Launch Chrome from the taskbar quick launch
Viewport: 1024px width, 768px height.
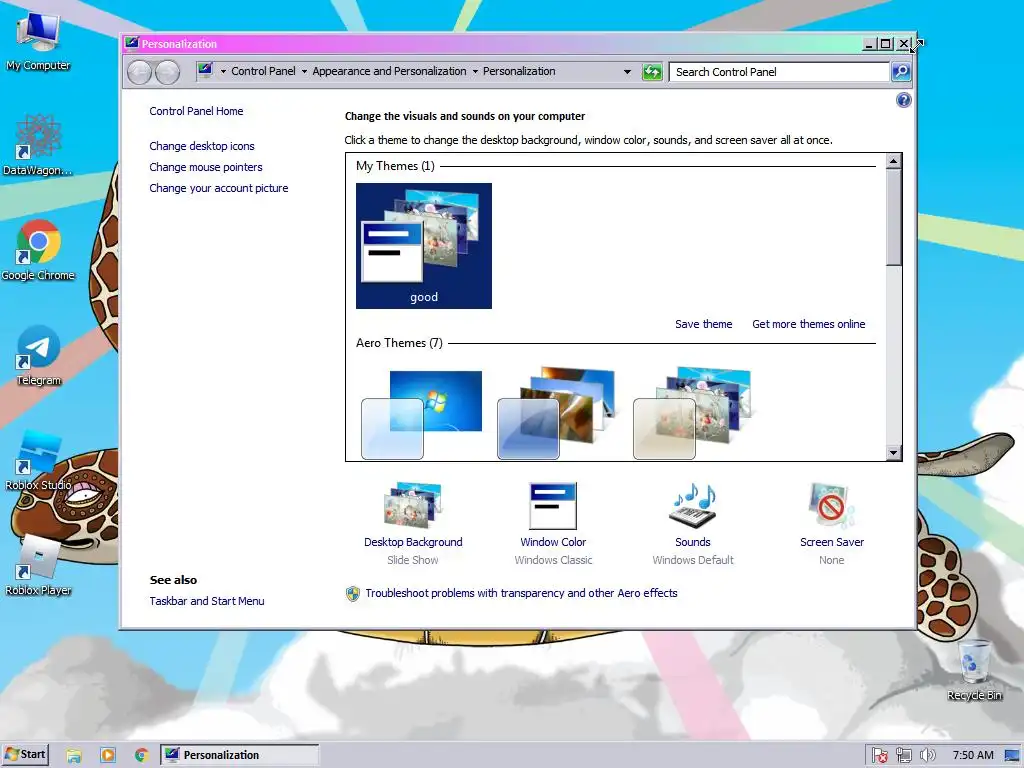pos(142,755)
